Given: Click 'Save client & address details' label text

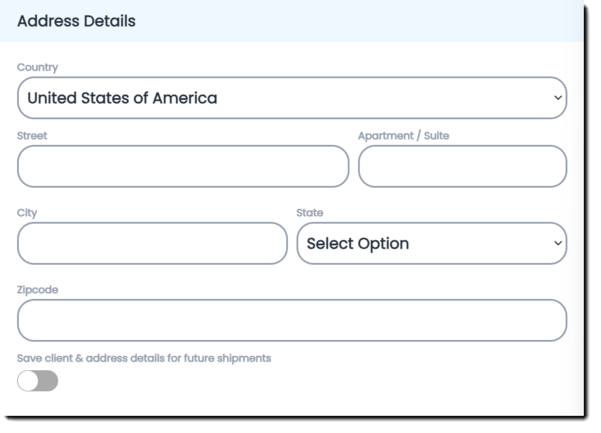Looking at the screenshot, I should (x=144, y=358).
